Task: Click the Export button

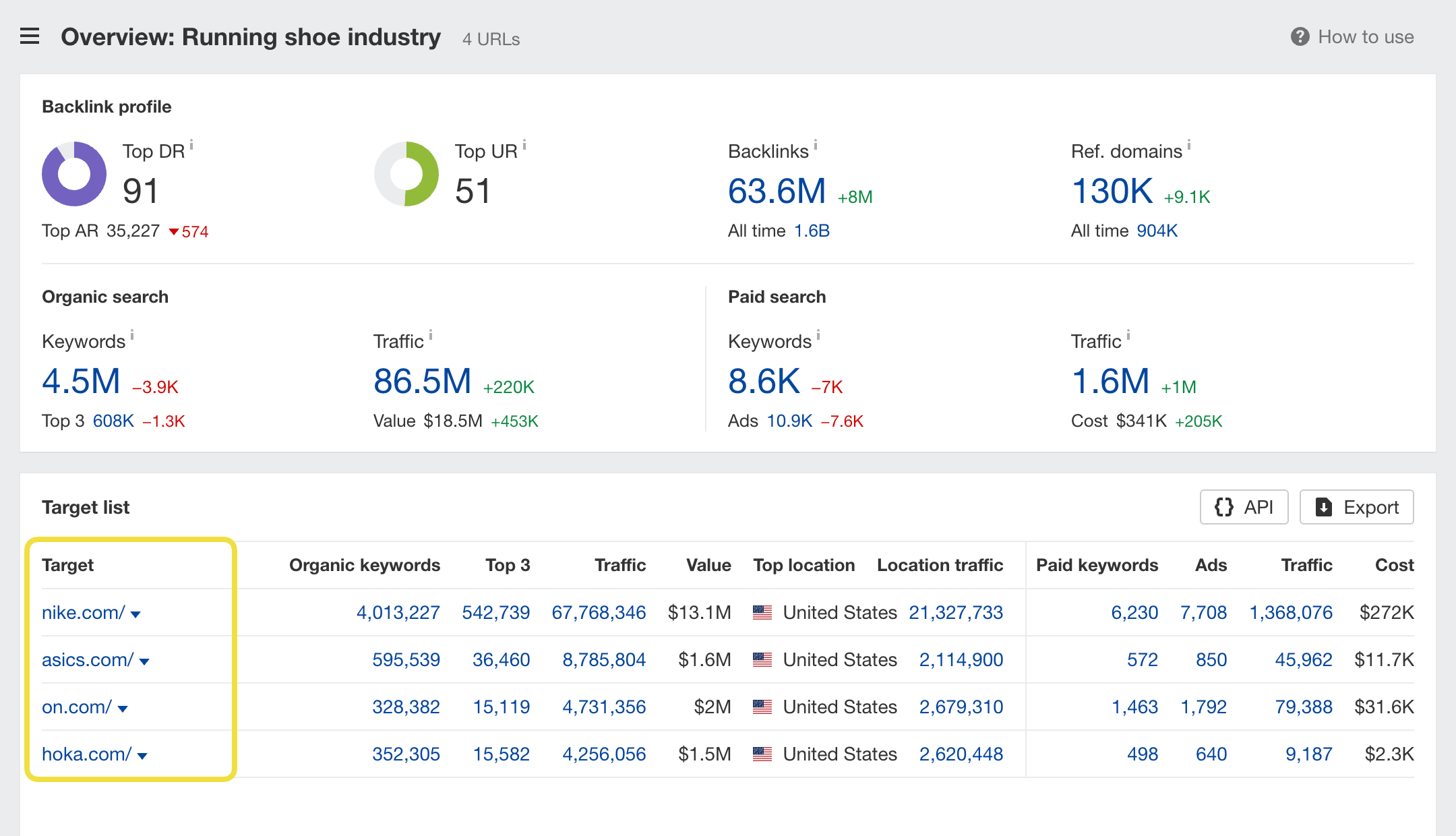Action: 1356,507
